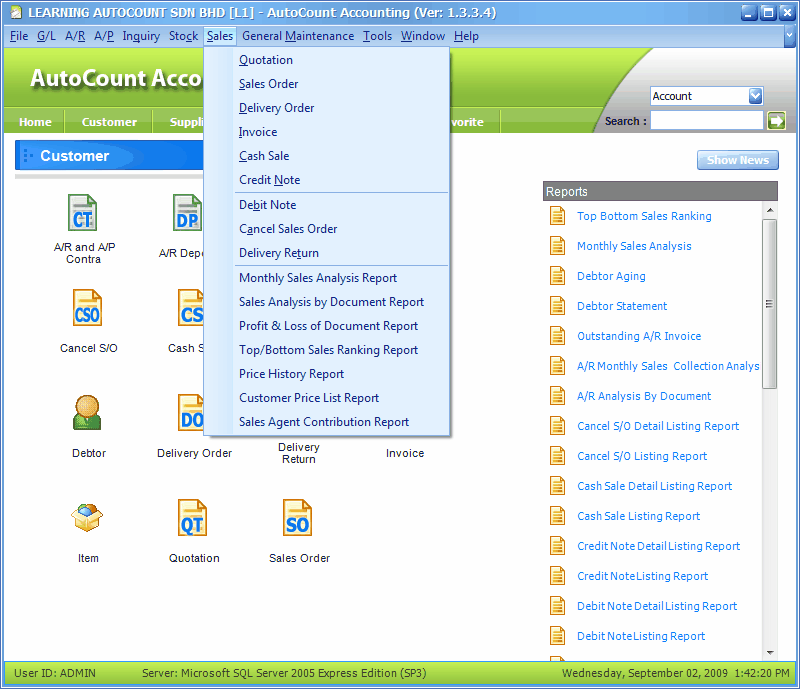
Task: Open the Cancel S/O icon
Action: (x=87, y=308)
